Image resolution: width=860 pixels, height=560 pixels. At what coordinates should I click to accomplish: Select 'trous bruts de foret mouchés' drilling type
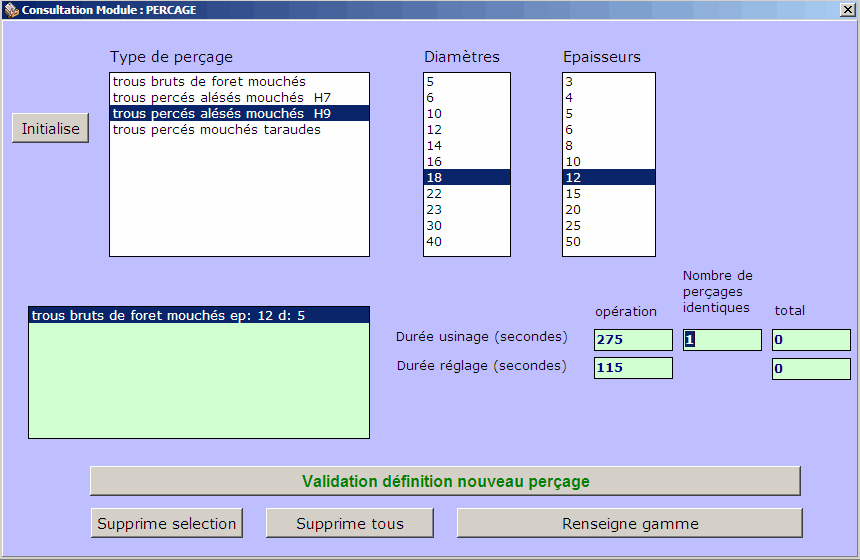click(209, 81)
